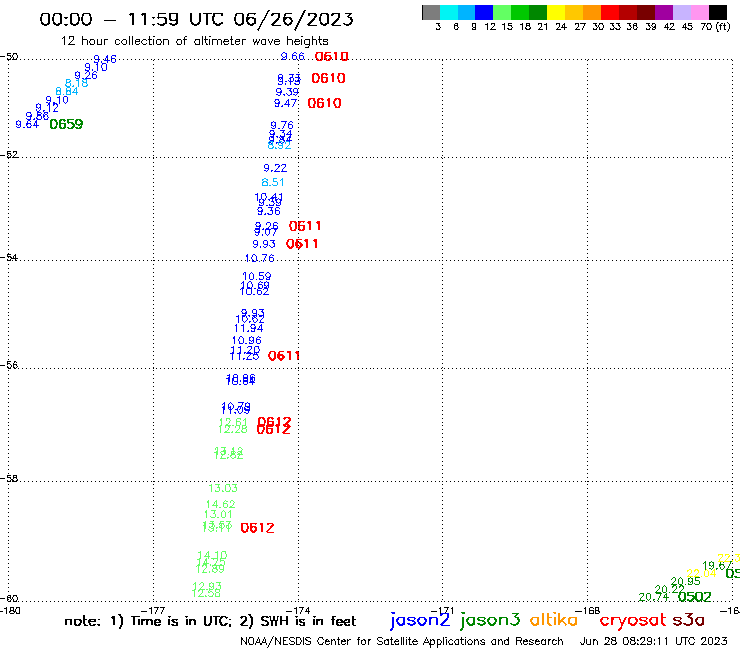Viewport: 740px width, 650px height.
Task: Click the lavender swatch in the color scale
Action: tap(681, 12)
